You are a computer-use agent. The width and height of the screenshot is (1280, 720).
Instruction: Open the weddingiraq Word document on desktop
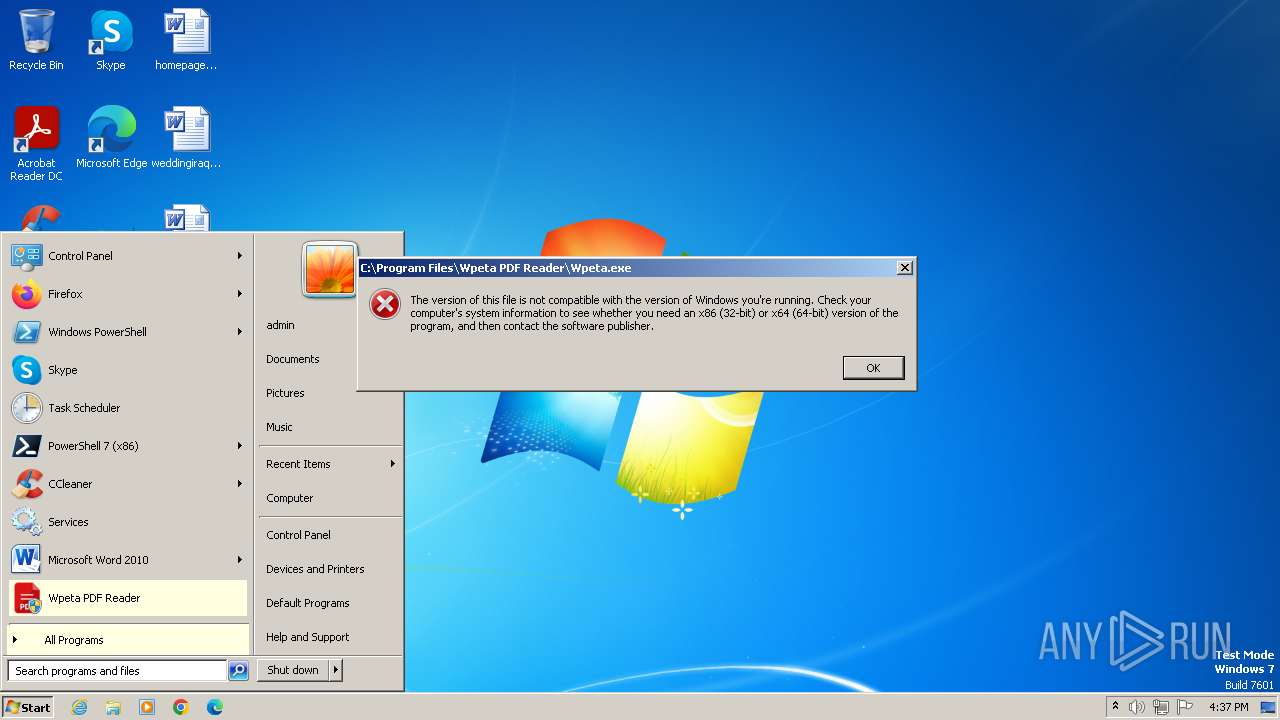tap(186, 137)
